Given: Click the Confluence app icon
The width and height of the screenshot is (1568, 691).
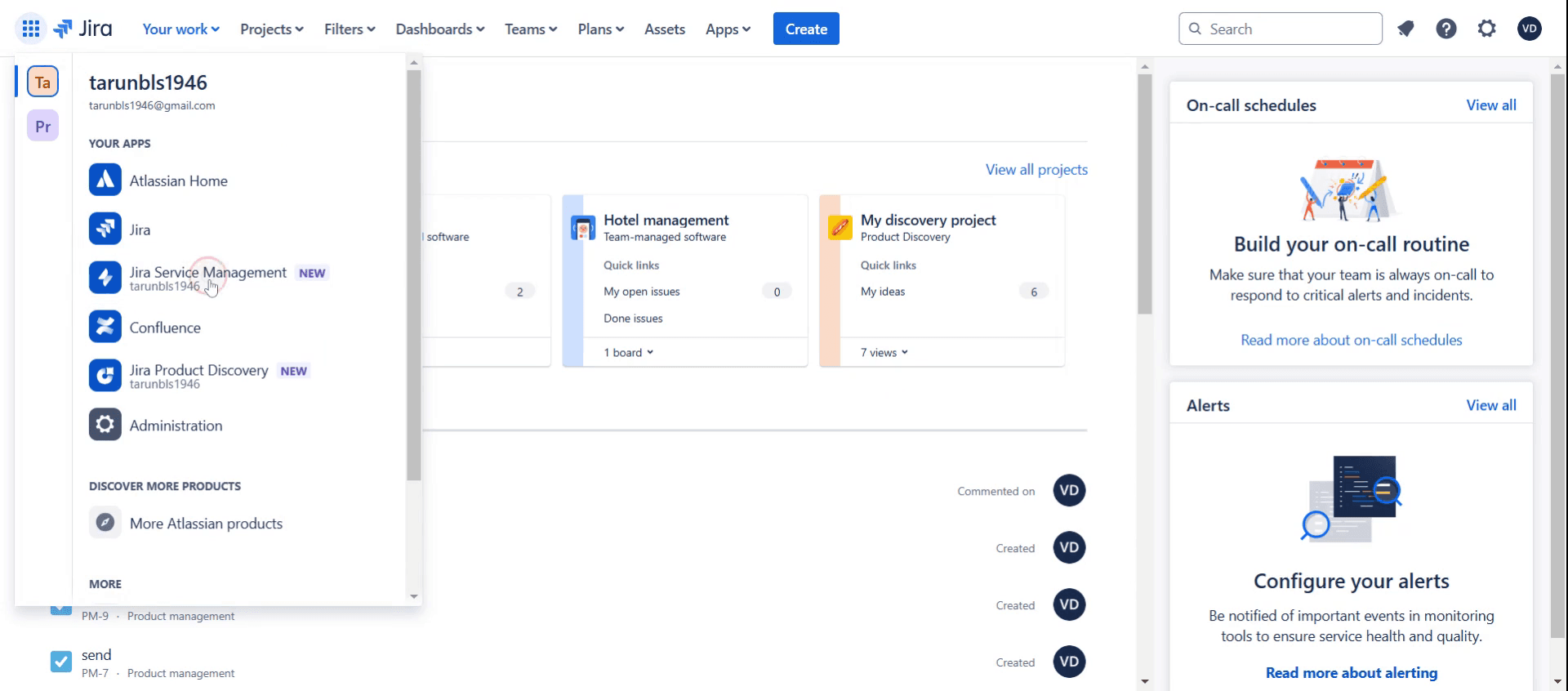Looking at the screenshot, I should [x=105, y=328].
